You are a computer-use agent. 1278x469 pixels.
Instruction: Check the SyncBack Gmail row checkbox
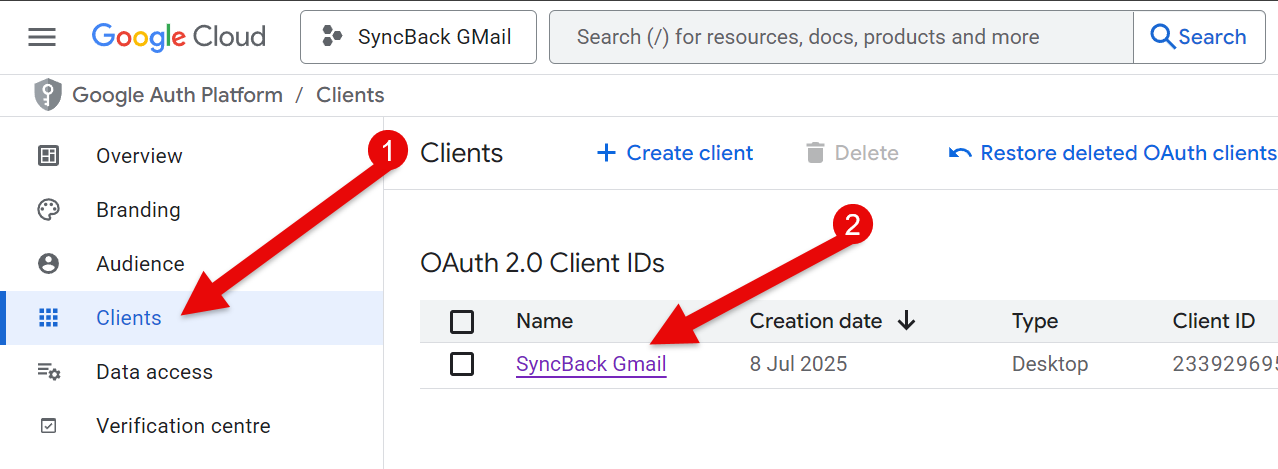pos(462,364)
